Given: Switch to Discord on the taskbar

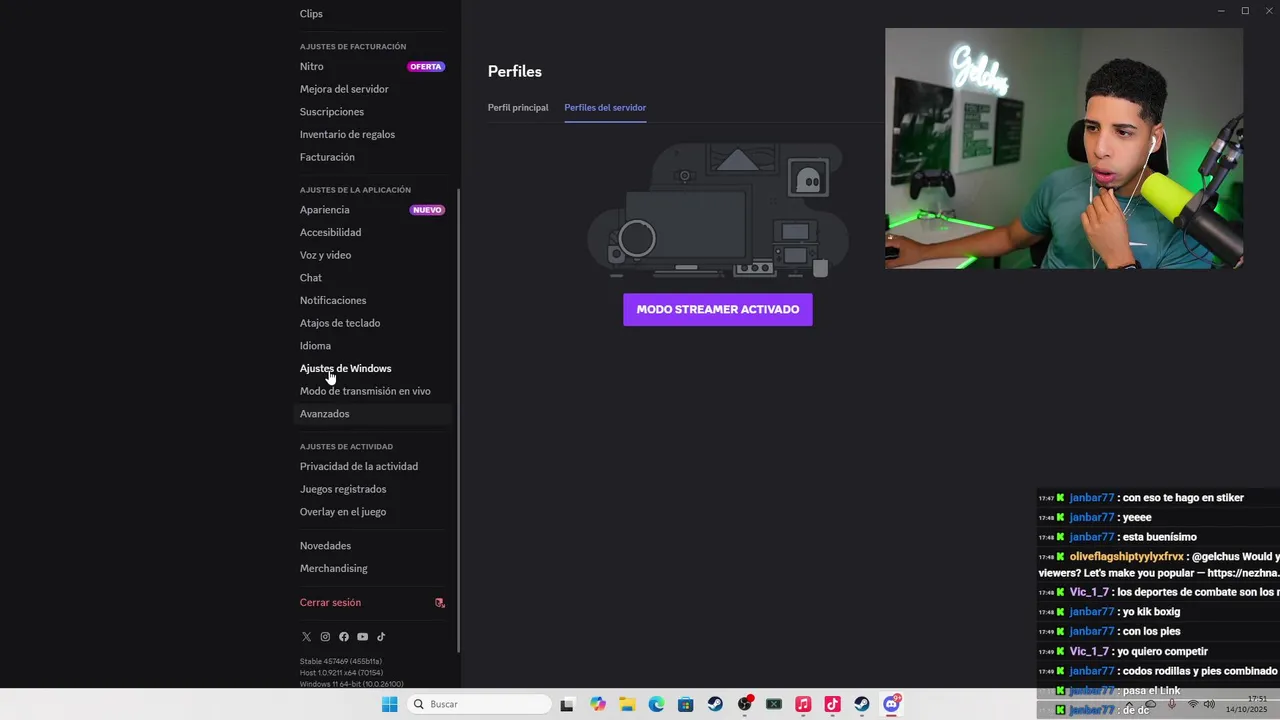Looking at the screenshot, I should click(x=891, y=704).
